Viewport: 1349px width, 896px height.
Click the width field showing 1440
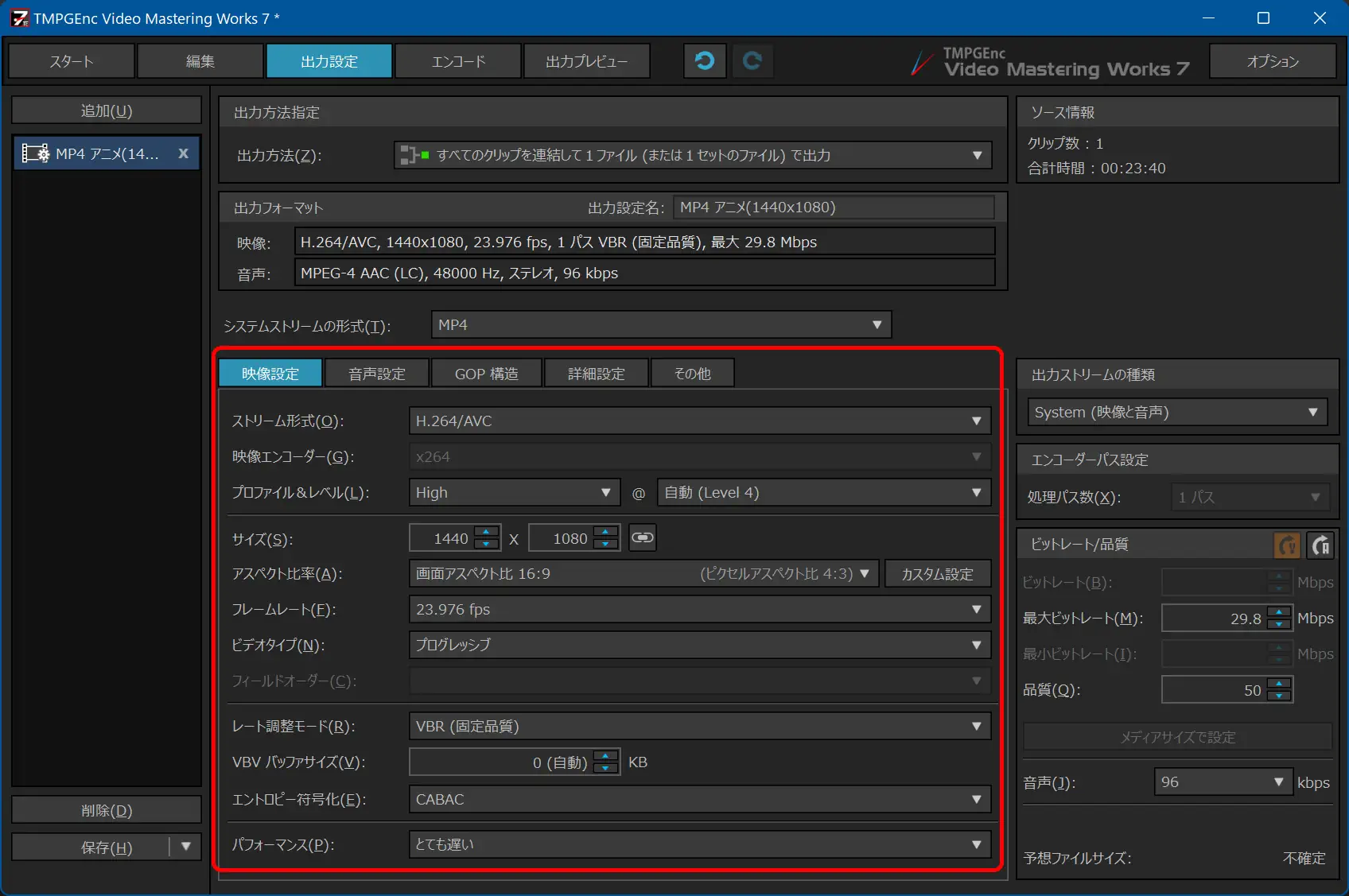(x=442, y=538)
